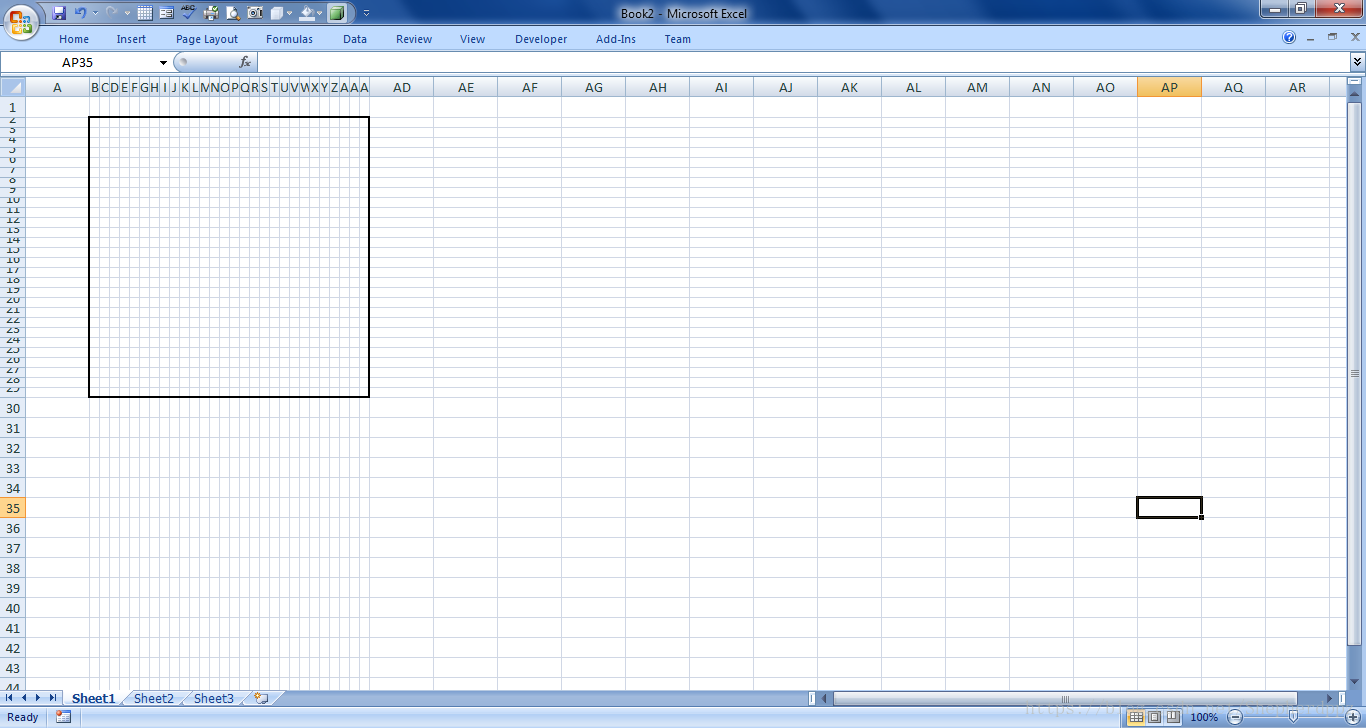The width and height of the screenshot is (1366, 728).
Task: Click the Zoom In plus button
Action: (x=1353, y=717)
